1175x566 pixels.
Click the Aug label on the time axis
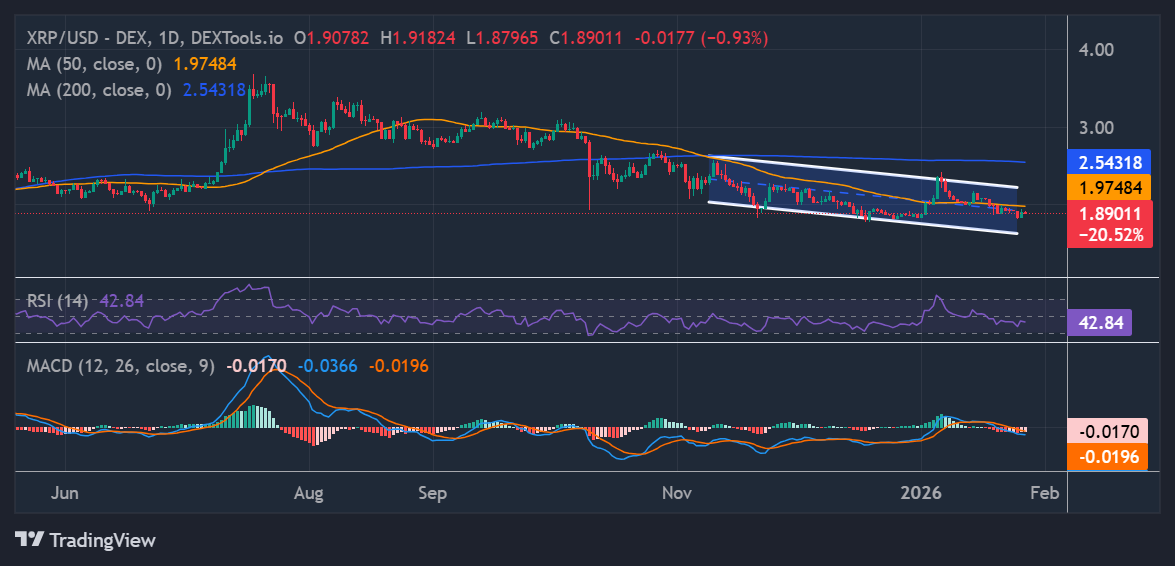(x=309, y=493)
